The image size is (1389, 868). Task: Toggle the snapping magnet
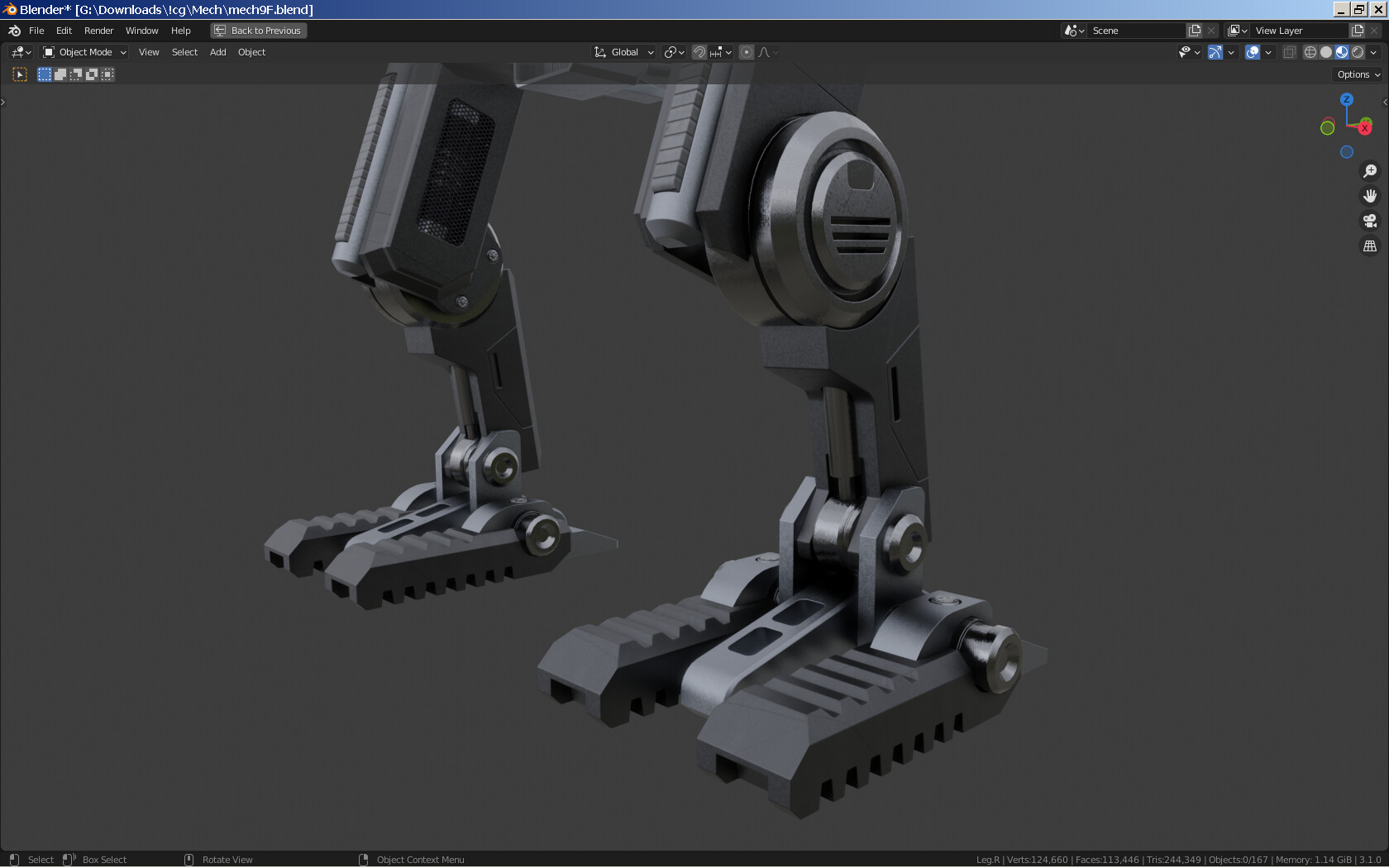click(x=699, y=51)
